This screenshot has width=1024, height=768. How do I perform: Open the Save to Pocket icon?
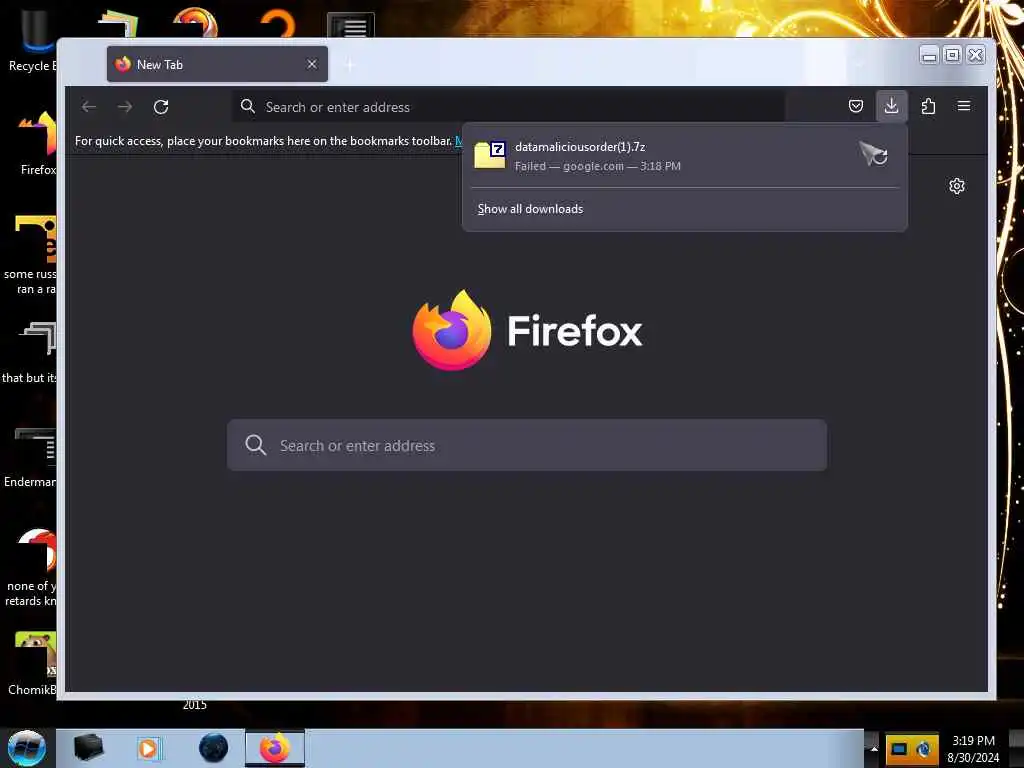856,106
